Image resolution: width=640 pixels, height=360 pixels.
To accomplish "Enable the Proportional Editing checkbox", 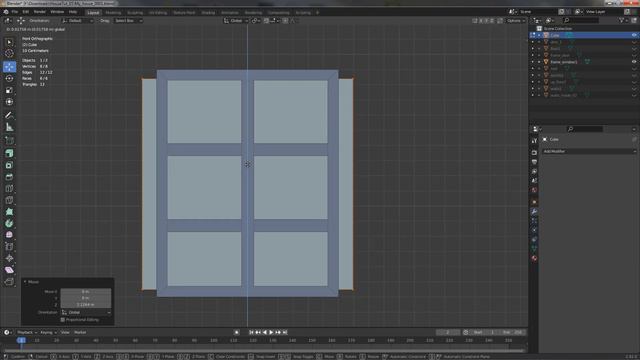I will (x=62, y=320).
